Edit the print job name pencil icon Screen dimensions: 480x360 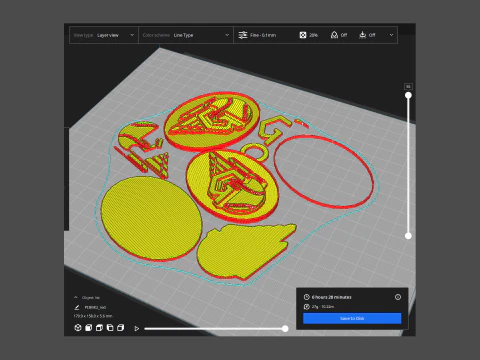click(x=77, y=307)
